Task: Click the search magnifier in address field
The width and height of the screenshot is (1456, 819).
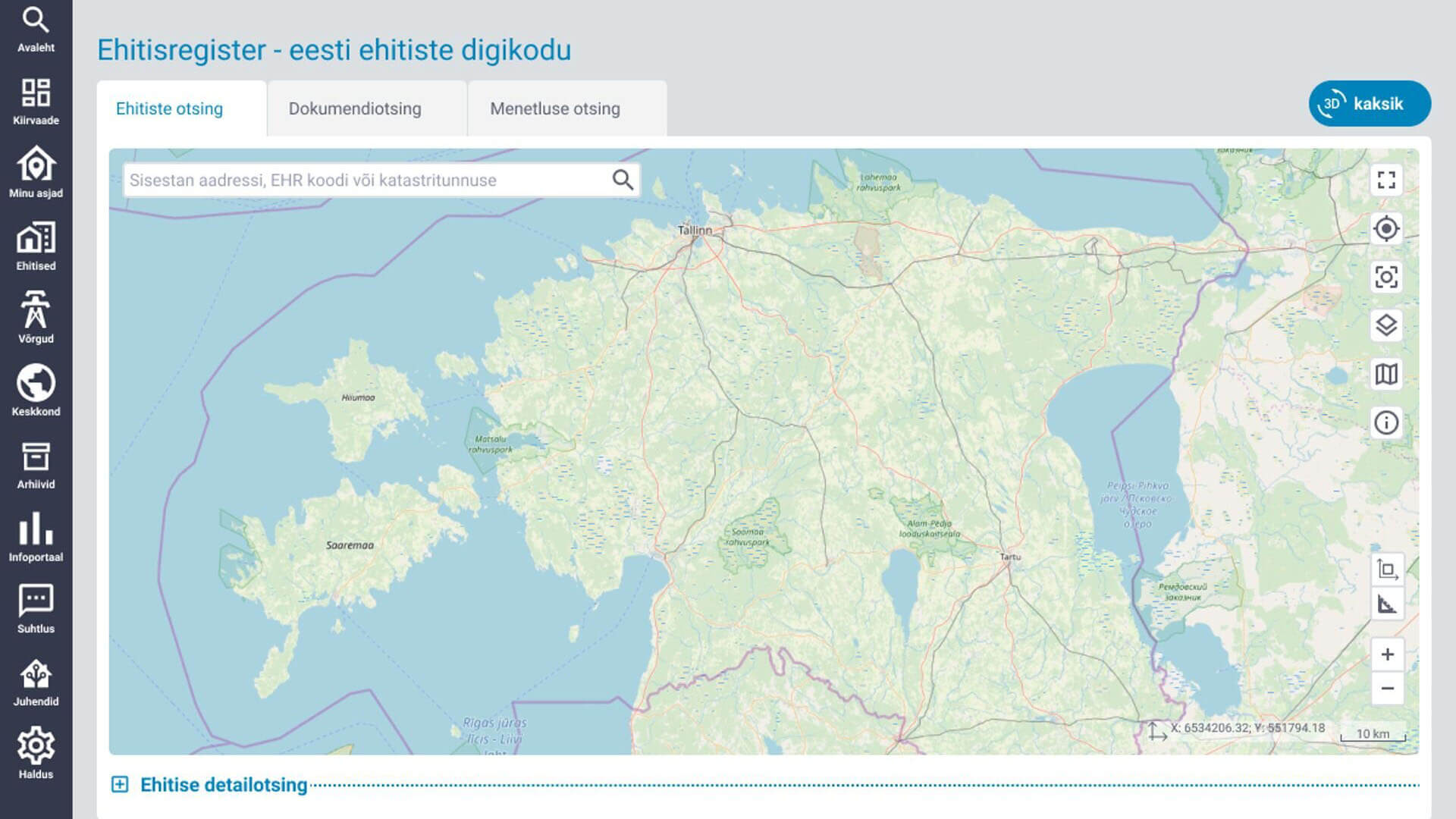Action: 623,180
